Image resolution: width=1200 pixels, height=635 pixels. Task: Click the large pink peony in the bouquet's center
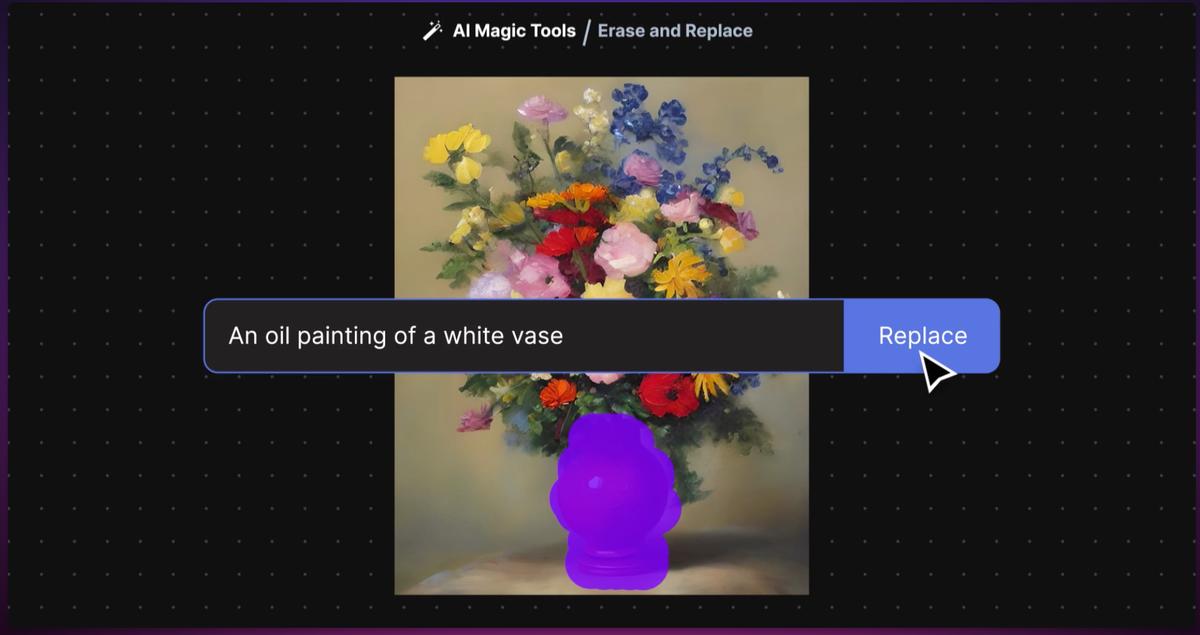(x=625, y=249)
